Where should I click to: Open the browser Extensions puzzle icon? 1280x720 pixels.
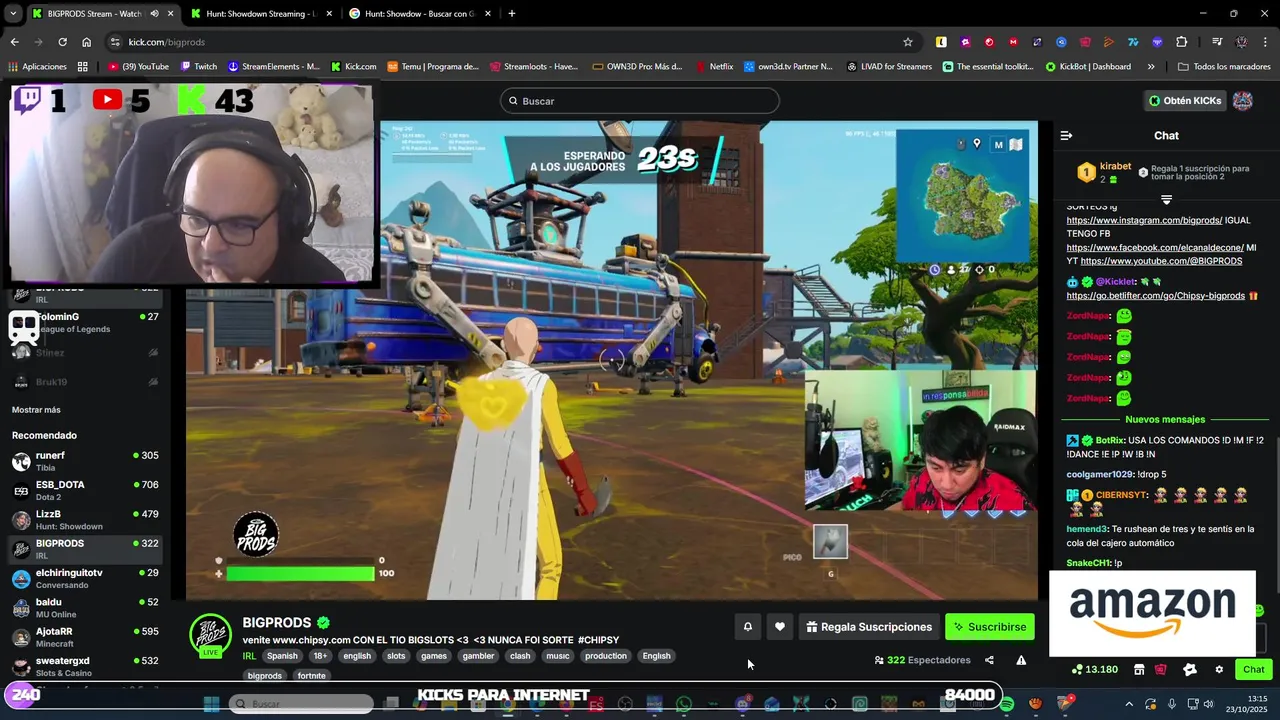[1182, 42]
